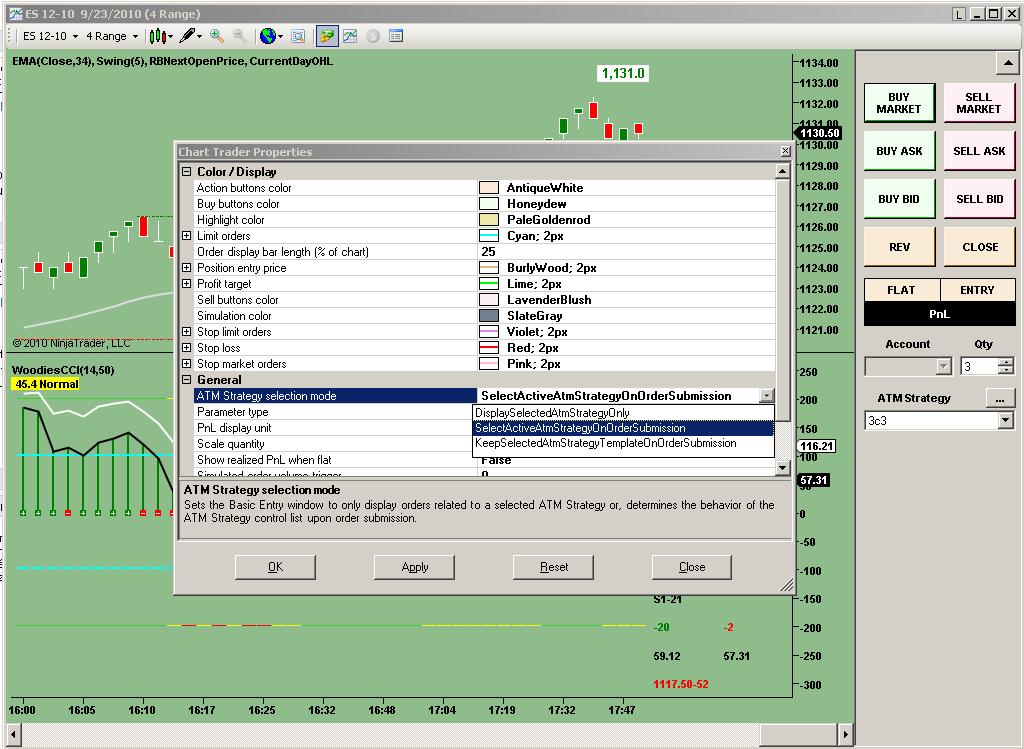Viewport: 1024px width, 749px height.
Task: Choose KeepSelectedAtmStrategyTemplateOnOrderSubmission option
Action: [x=605, y=443]
